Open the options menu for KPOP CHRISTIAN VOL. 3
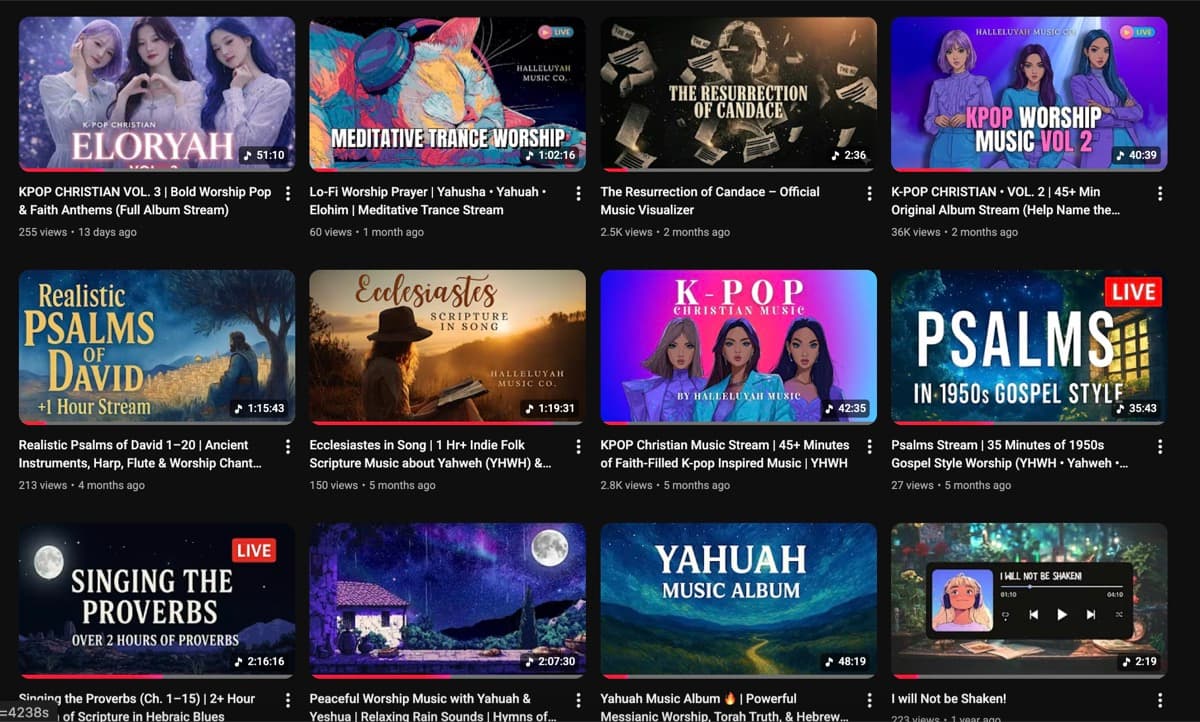Screen dimensions: 1200x722 287,195
